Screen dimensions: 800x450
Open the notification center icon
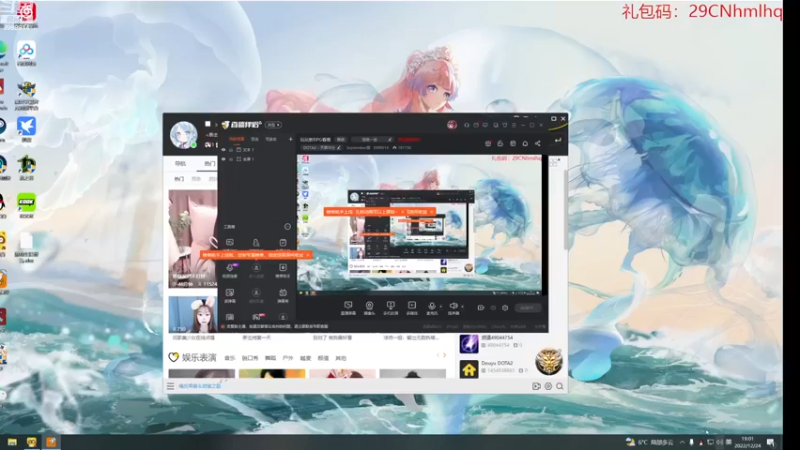770,442
